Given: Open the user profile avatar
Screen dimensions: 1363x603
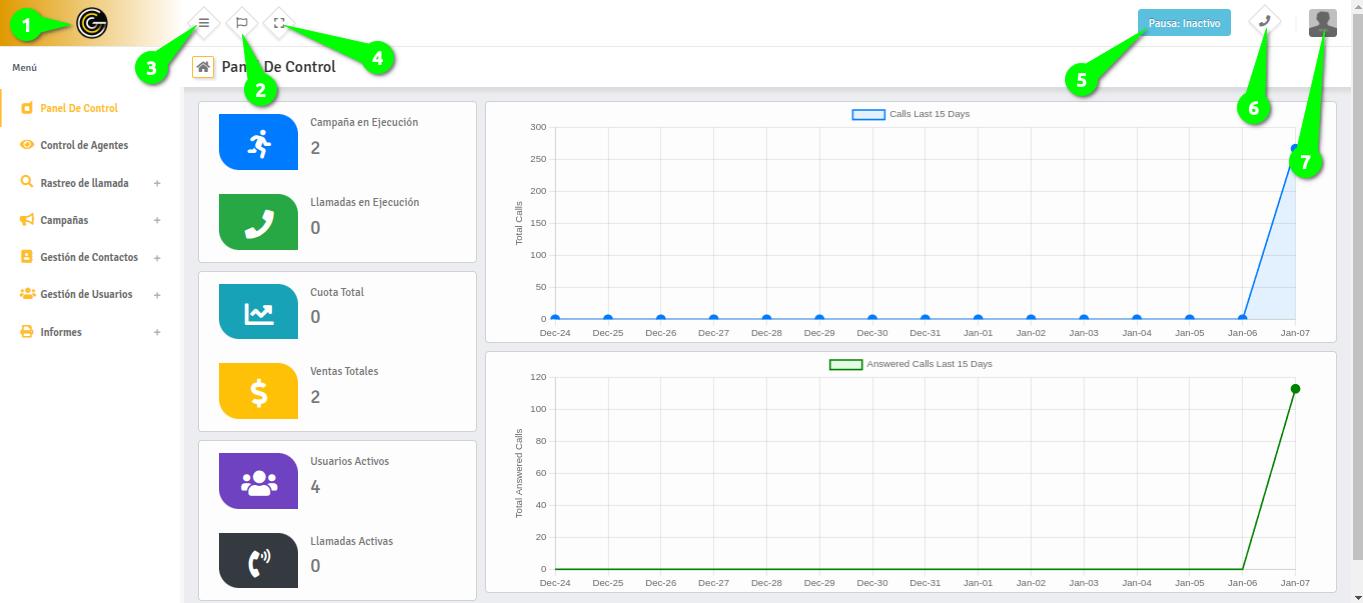Looking at the screenshot, I should (1322, 23).
